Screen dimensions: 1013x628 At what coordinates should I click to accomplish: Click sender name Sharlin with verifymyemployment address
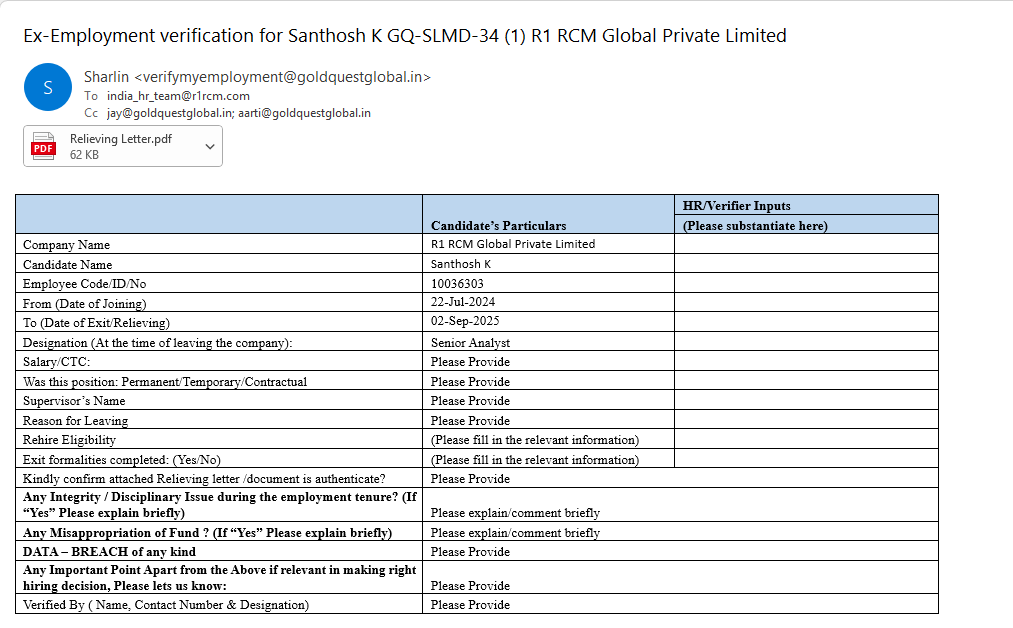click(257, 77)
